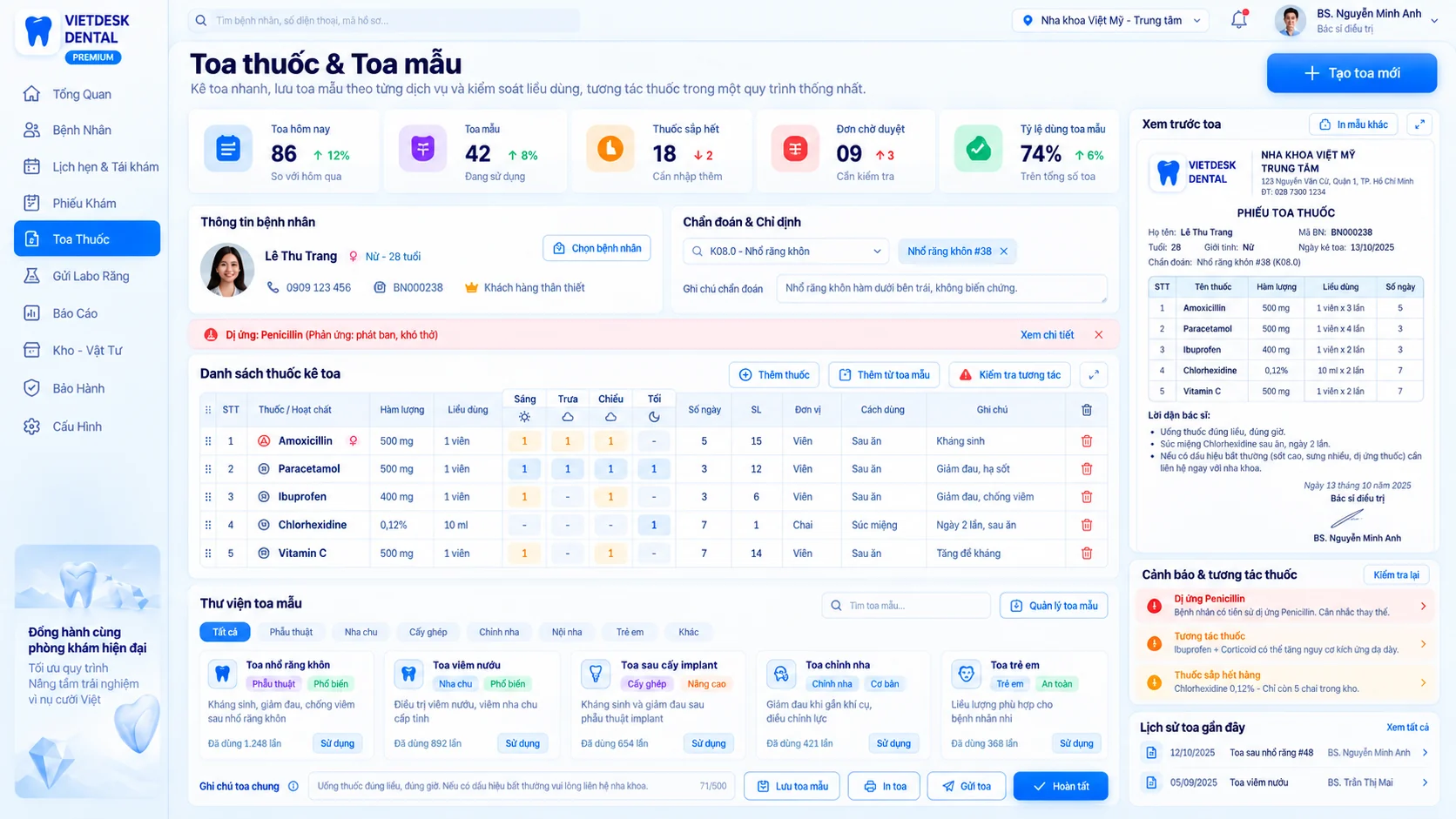This screenshot has height=819, width=1456.
Task: Select the Phẫu thuật template tab
Action: 291,632
